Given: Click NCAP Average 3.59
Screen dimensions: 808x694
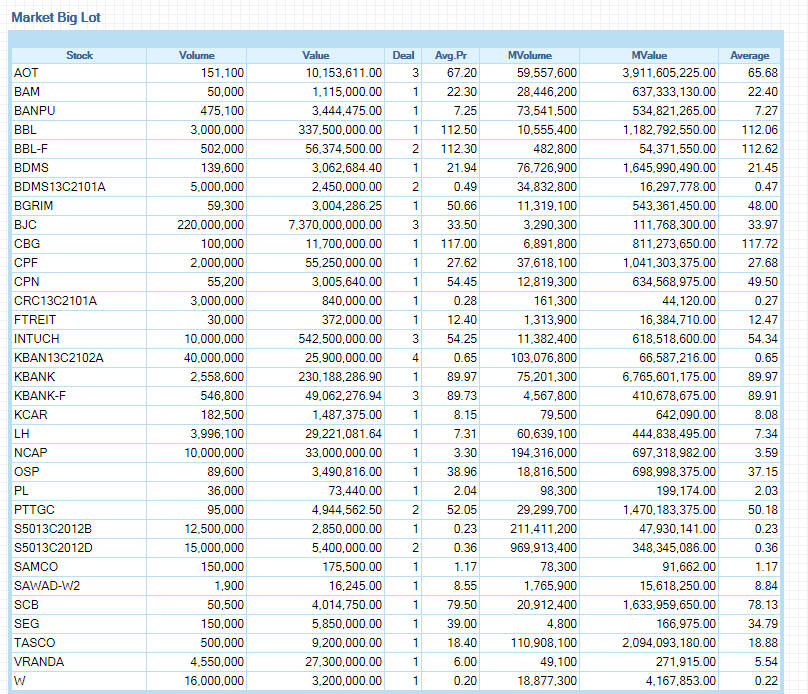Looking at the screenshot, I should click(766, 453).
